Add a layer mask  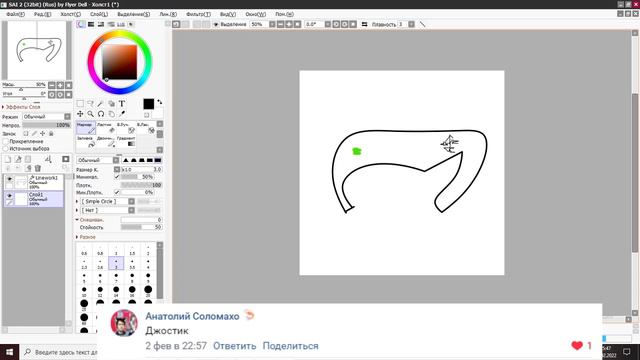[66, 159]
